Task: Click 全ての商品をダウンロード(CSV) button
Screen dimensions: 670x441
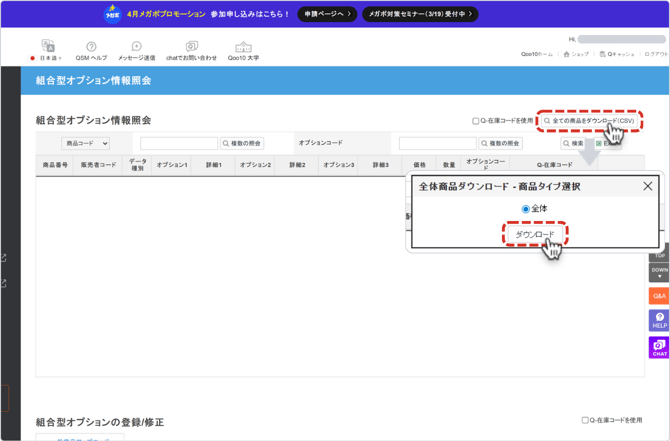Action: point(589,121)
